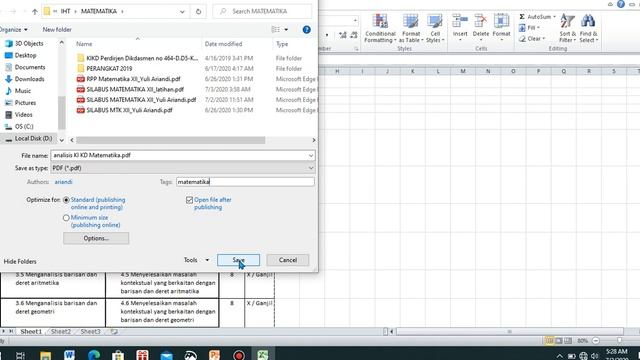Select PERANGKAT 2019 folder

[x=109, y=69]
